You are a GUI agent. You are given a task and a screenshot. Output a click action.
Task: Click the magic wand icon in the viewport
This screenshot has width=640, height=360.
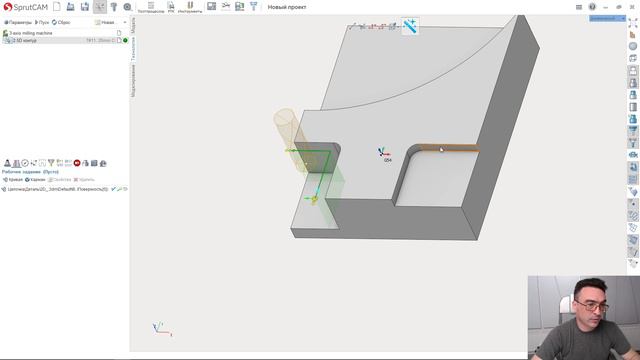click(x=410, y=26)
